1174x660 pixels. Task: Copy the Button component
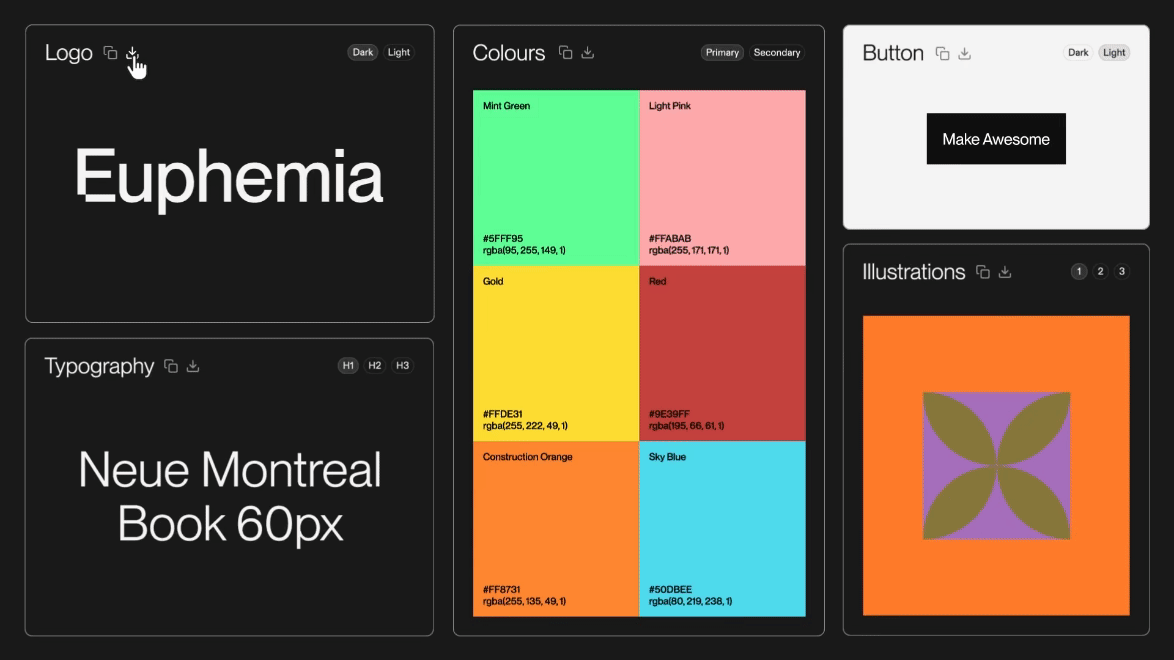(x=942, y=53)
